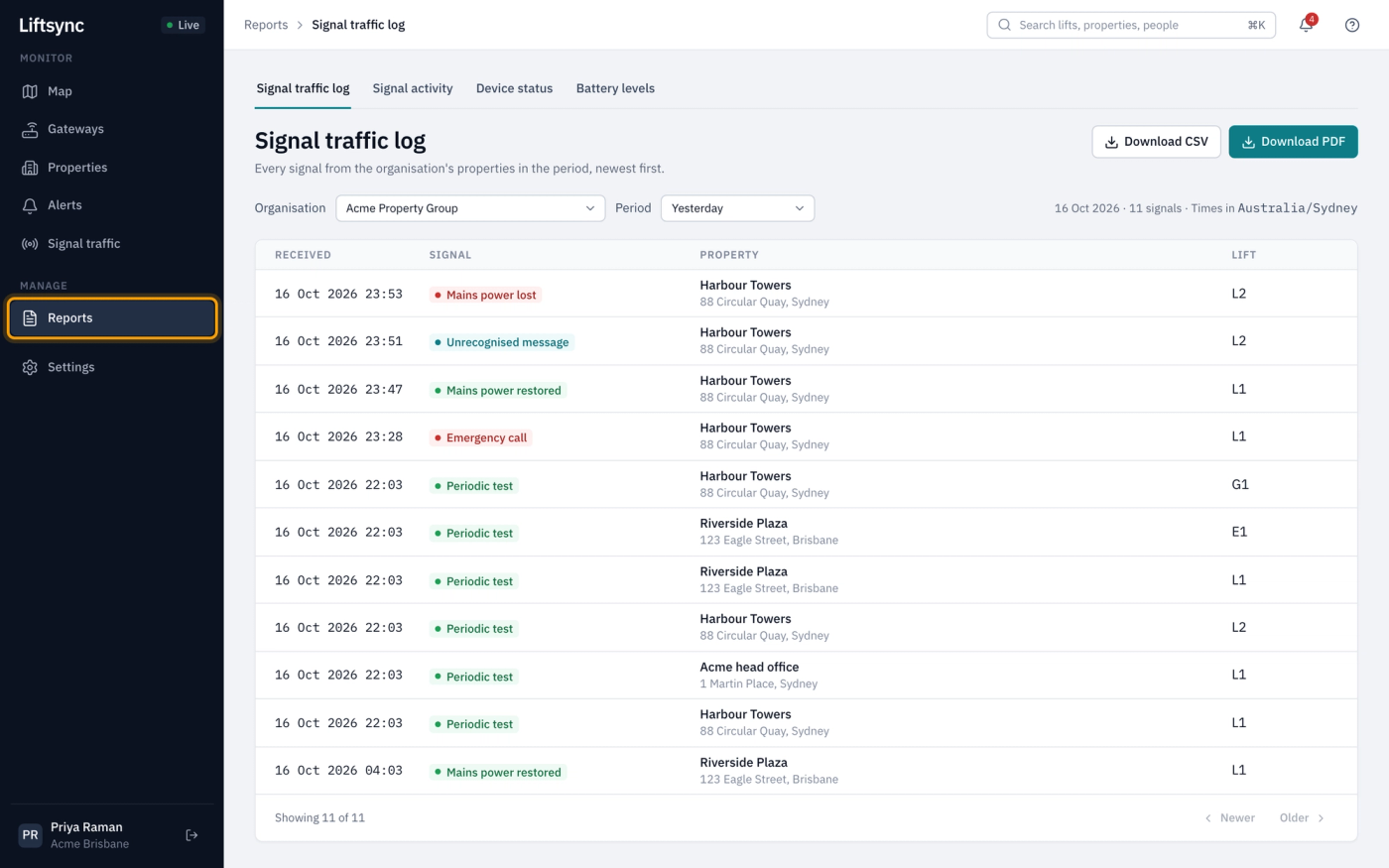Click the Australia/Sydney timezone label
This screenshot has height=868, width=1389.
tap(1298, 208)
